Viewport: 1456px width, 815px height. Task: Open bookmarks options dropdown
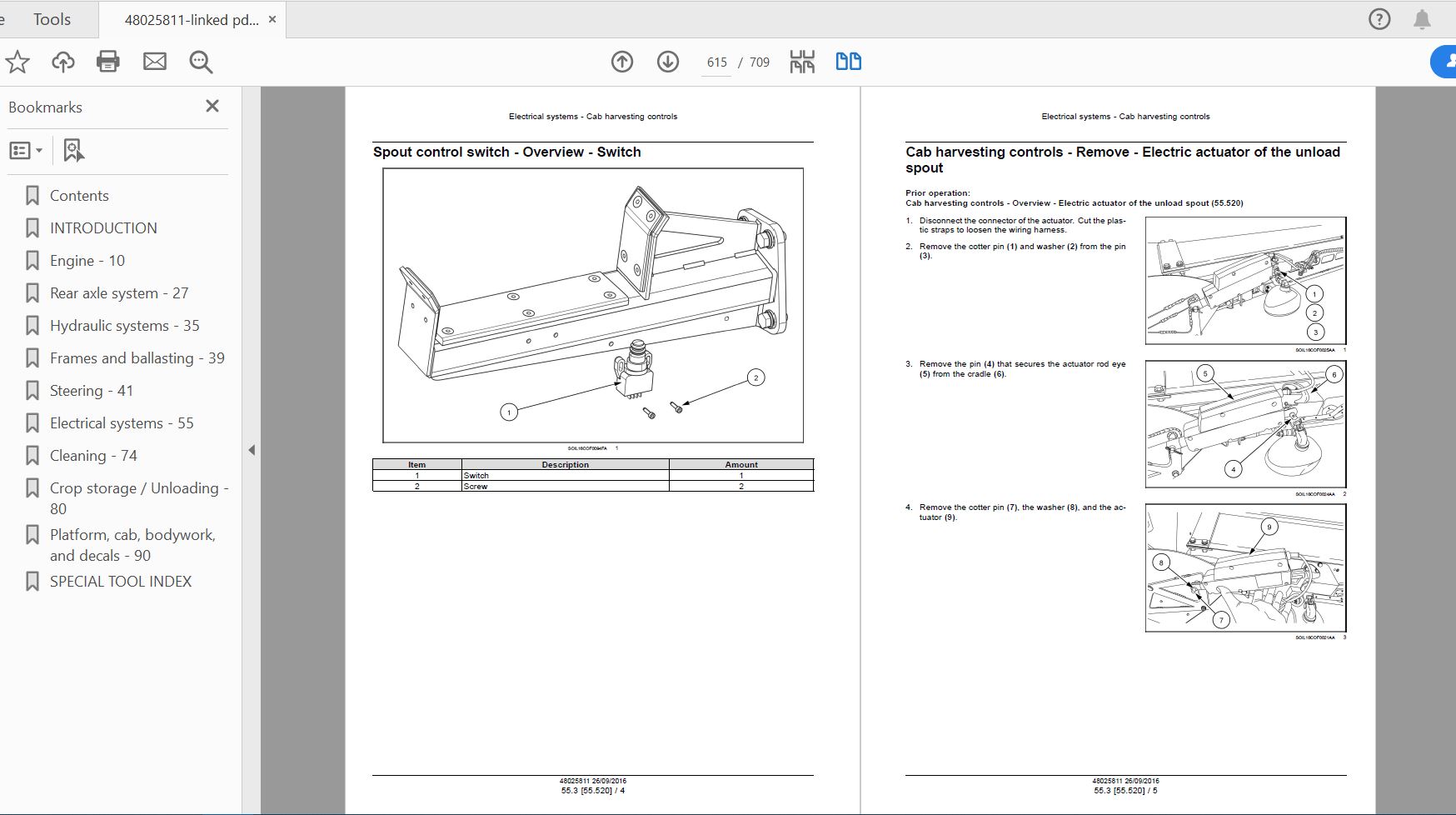tap(26, 151)
